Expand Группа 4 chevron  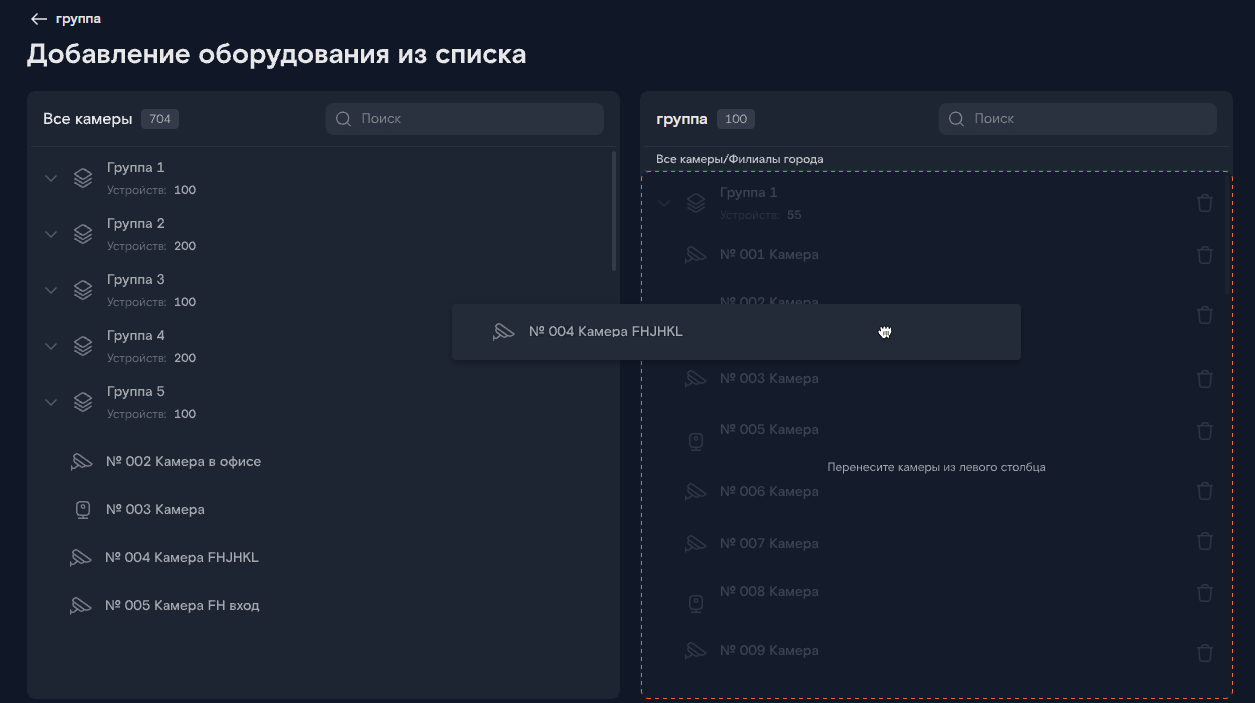[x=51, y=346]
